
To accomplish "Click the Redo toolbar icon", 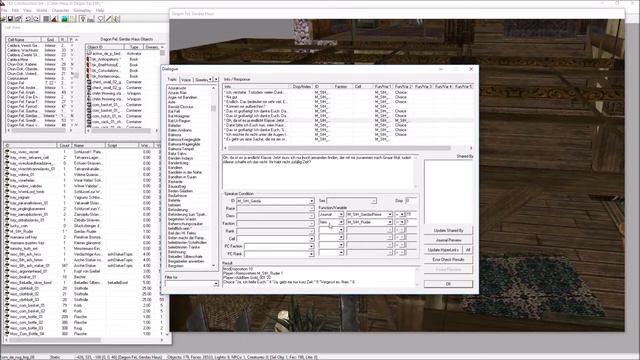I will click(x=36, y=19).
